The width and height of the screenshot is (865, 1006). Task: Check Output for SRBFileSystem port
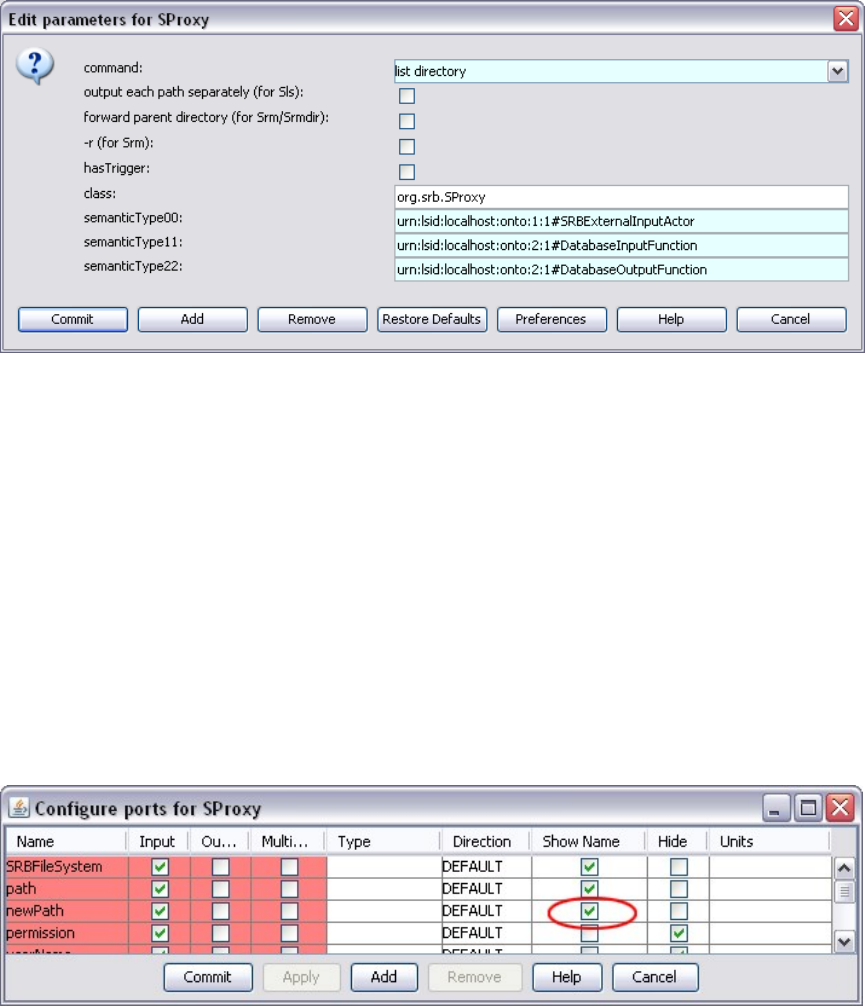click(221, 867)
